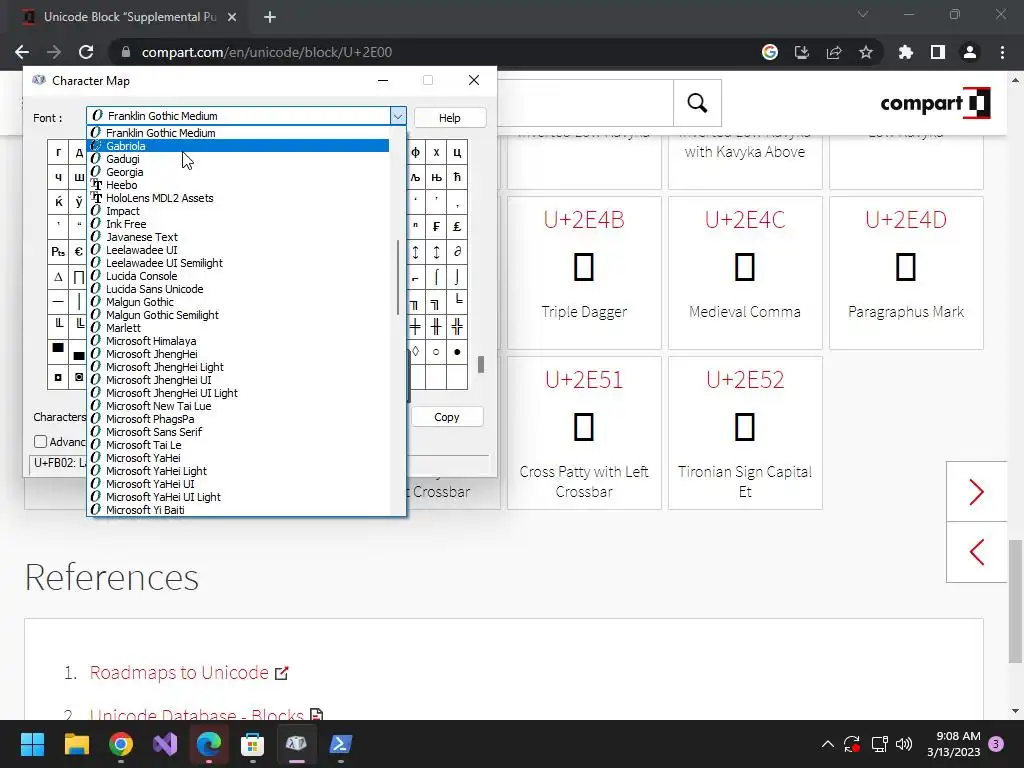Viewport: 1024px width, 768px height.
Task: Collapse the Font dropdown arrow
Action: [x=398, y=116]
